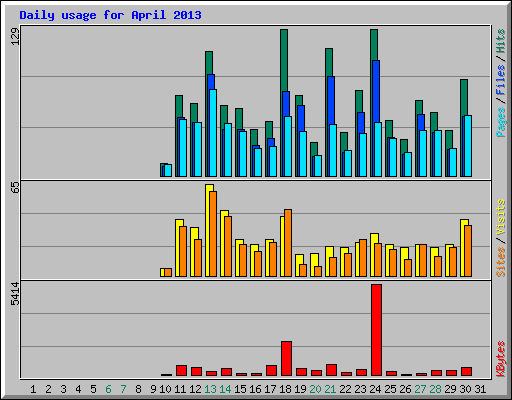Click the '129' top axis label
The width and height of the screenshot is (512, 400).
coord(15,36)
